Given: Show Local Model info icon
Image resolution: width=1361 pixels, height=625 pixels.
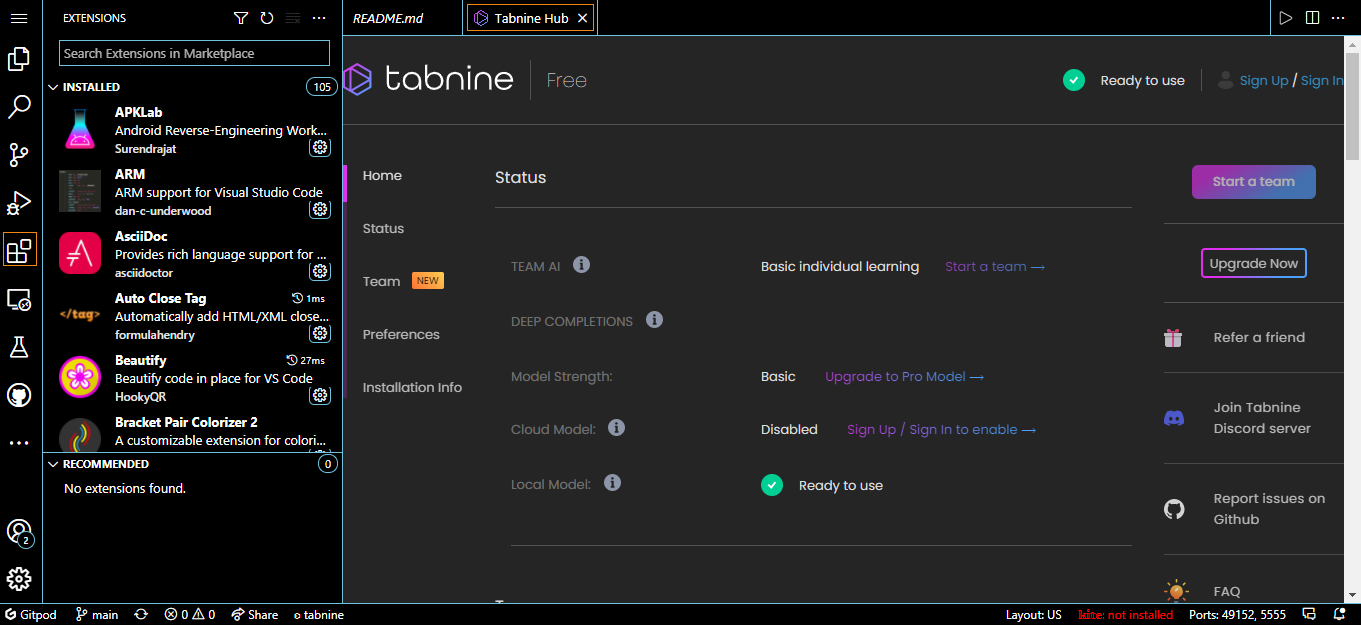Looking at the screenshot, I should [x=613, y=482].
